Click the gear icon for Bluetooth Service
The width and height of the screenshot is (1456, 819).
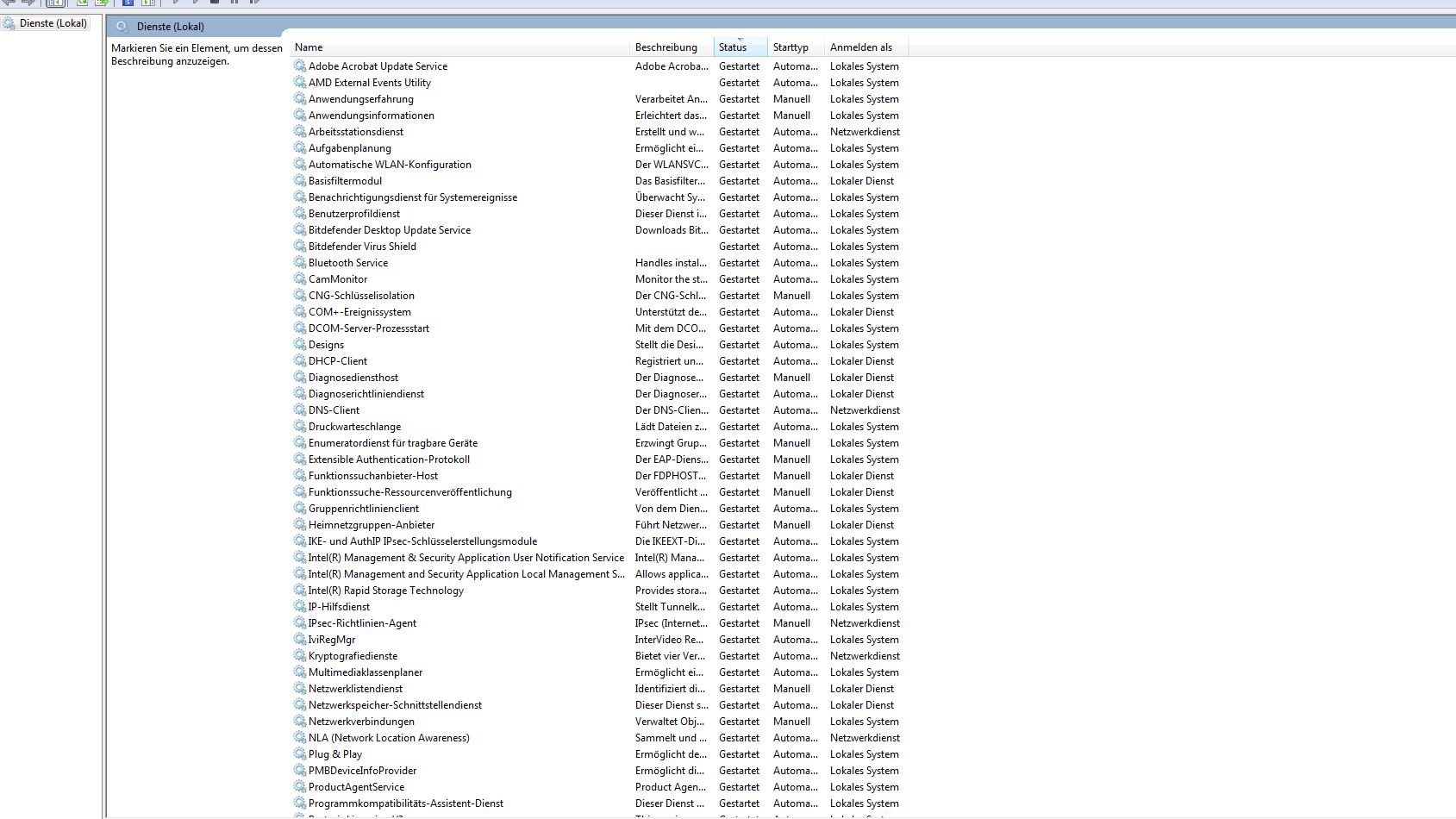click(x=300, y=263)
